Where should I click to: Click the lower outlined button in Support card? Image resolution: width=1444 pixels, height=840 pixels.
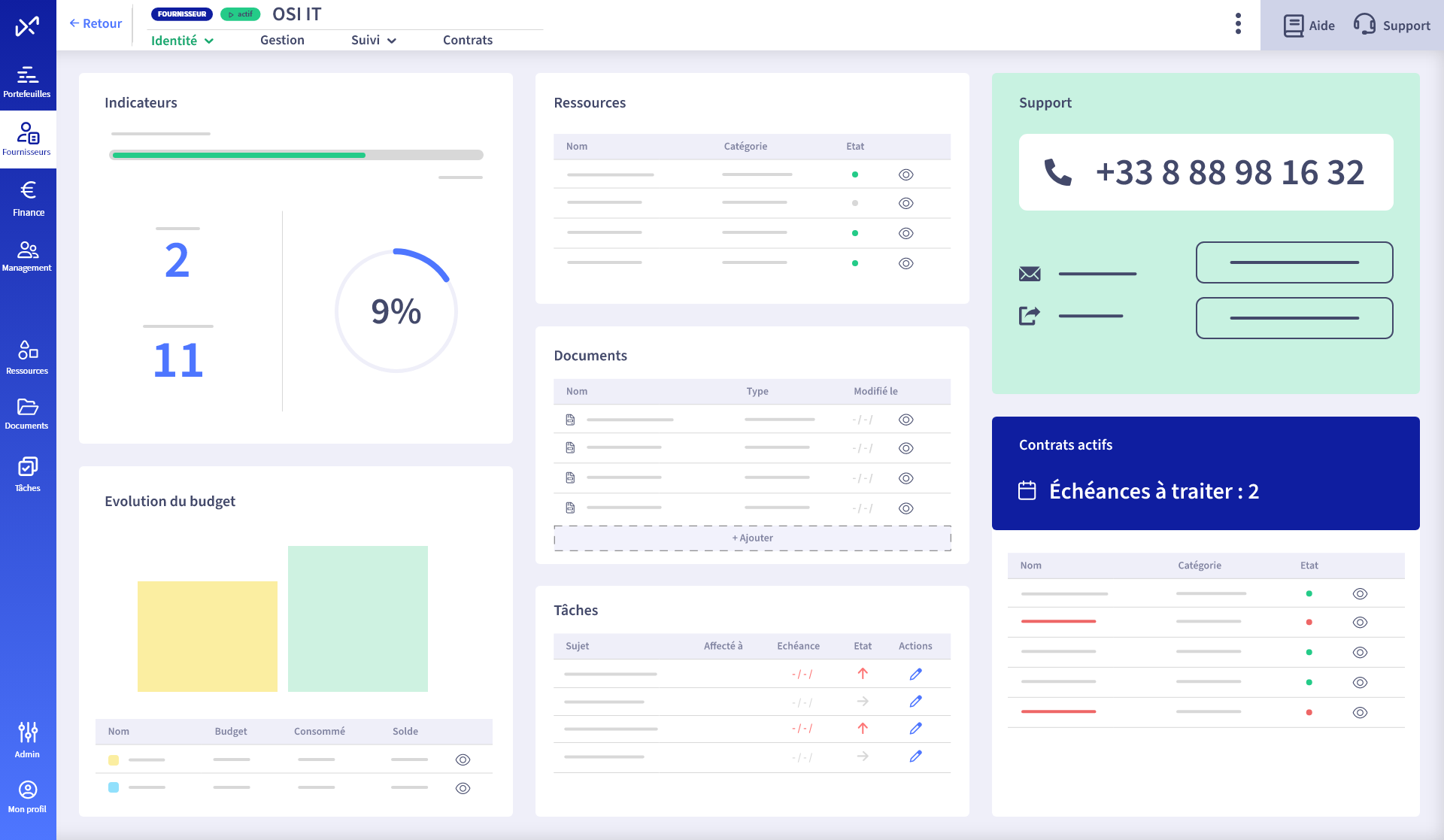pos(1294,318)
